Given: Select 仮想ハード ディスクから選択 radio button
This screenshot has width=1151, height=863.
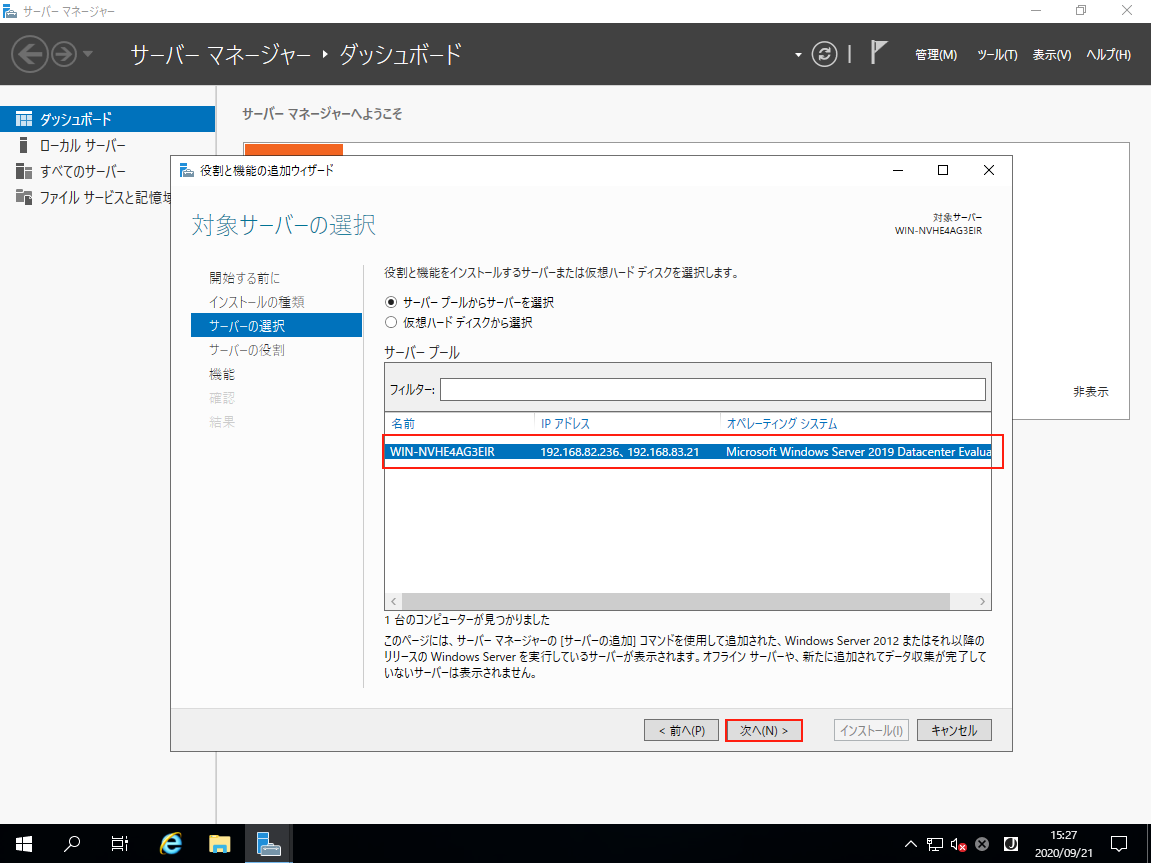Looking at the screenshot, I should [x=391, y=322].
